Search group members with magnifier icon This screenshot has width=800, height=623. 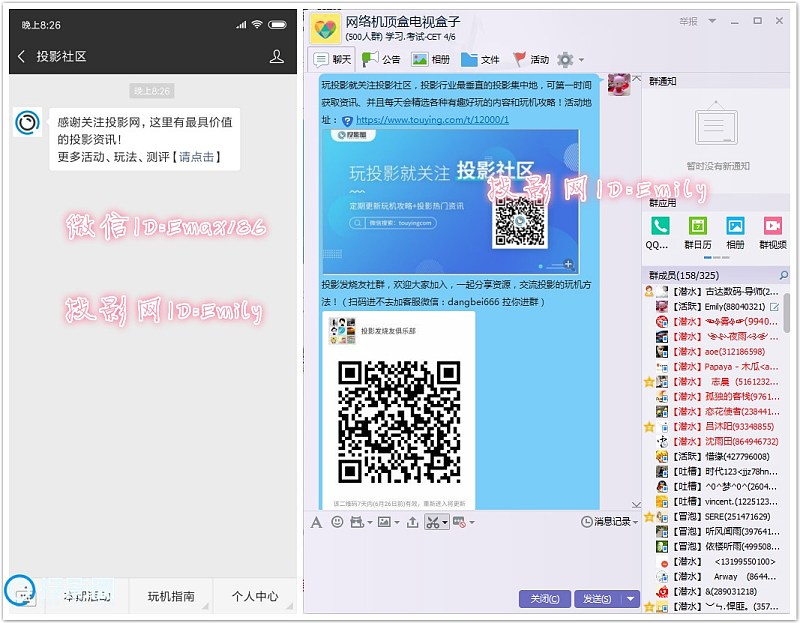pos(783,276)
